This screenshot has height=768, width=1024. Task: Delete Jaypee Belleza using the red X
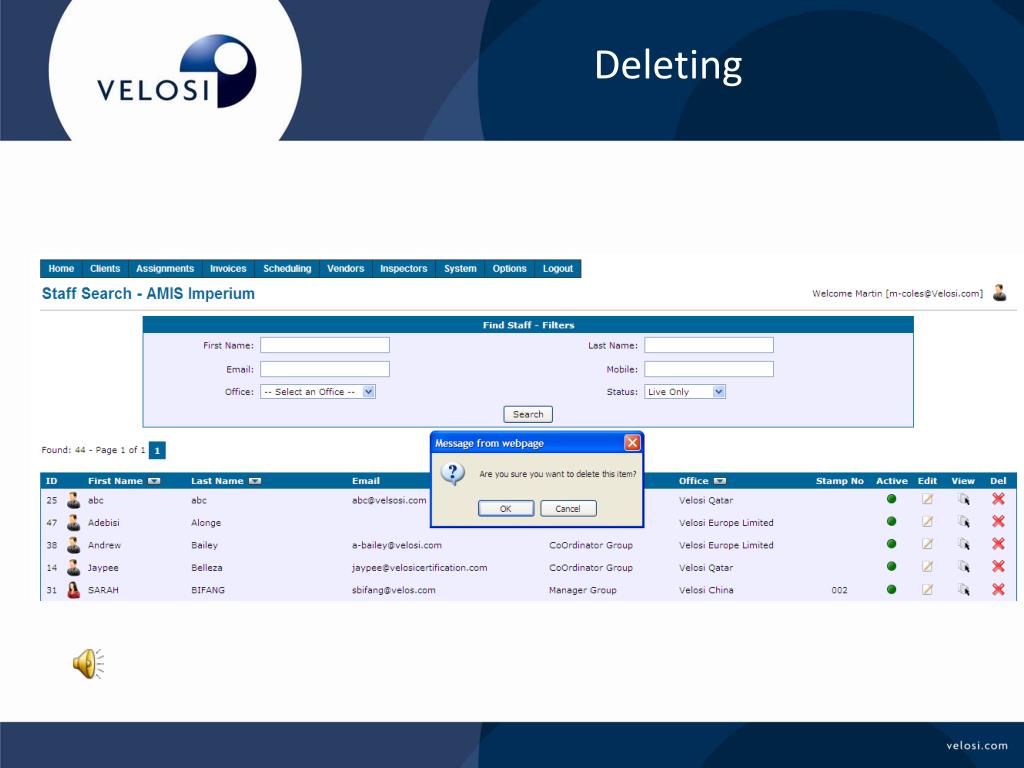pos(998,566)
